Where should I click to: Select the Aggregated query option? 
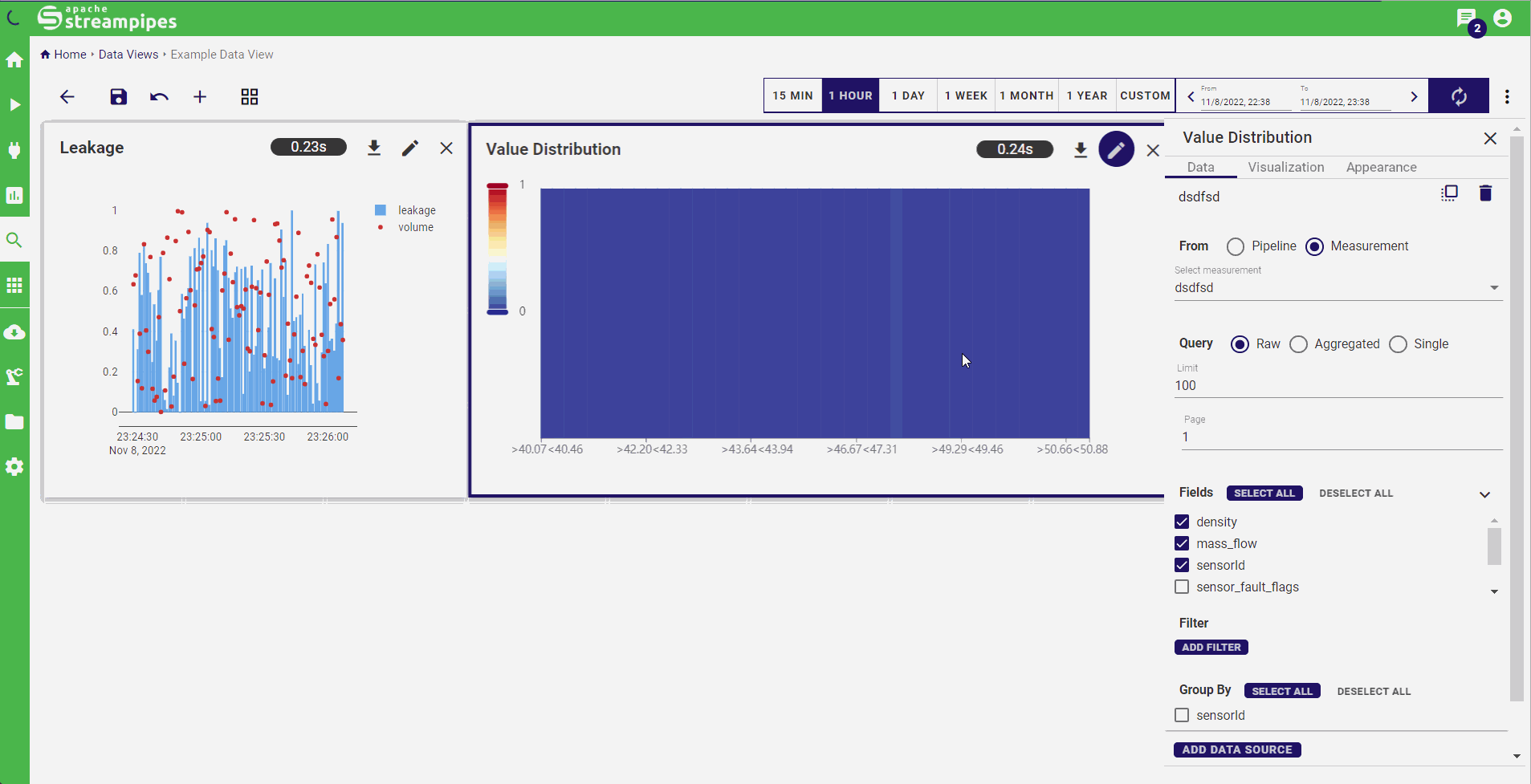coord(1298,344)
